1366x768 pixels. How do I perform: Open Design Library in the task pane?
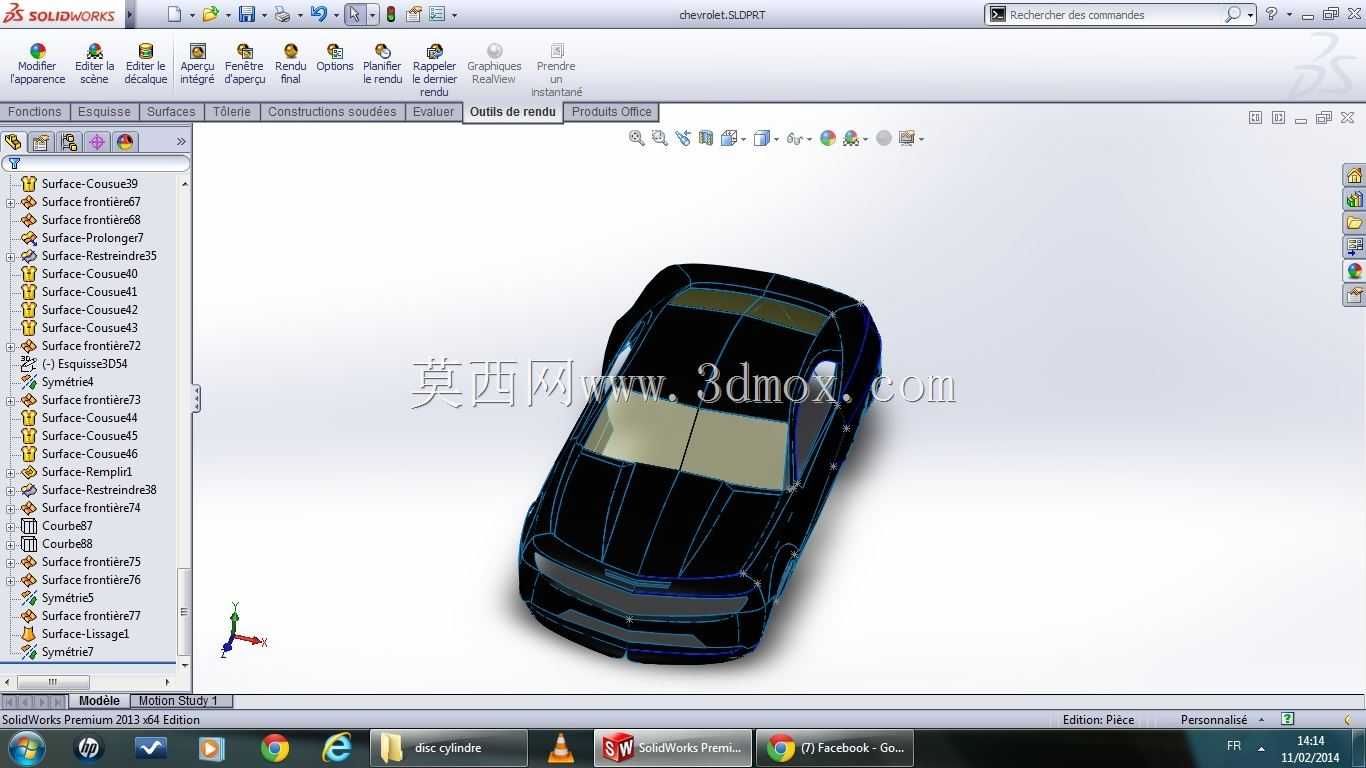(1354, 199)
